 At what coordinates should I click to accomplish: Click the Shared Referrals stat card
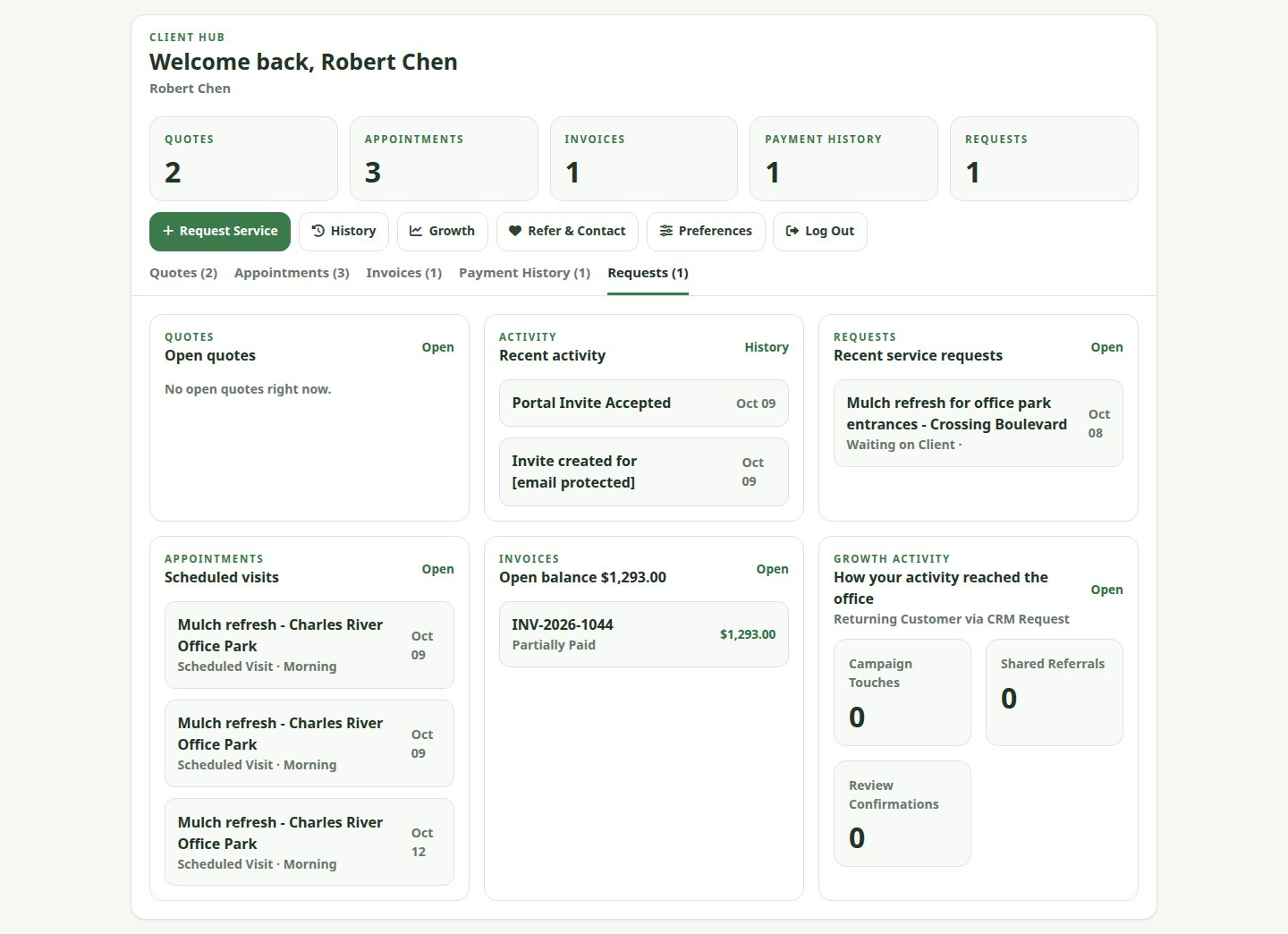point(1055,692)
